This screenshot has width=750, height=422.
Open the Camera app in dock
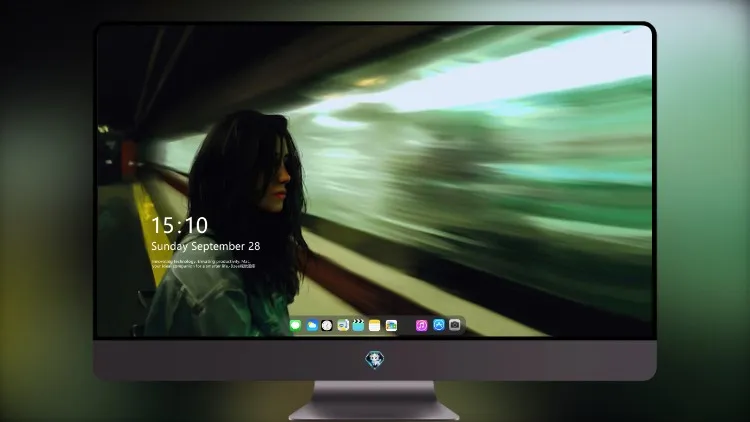[x=455, y=325]
